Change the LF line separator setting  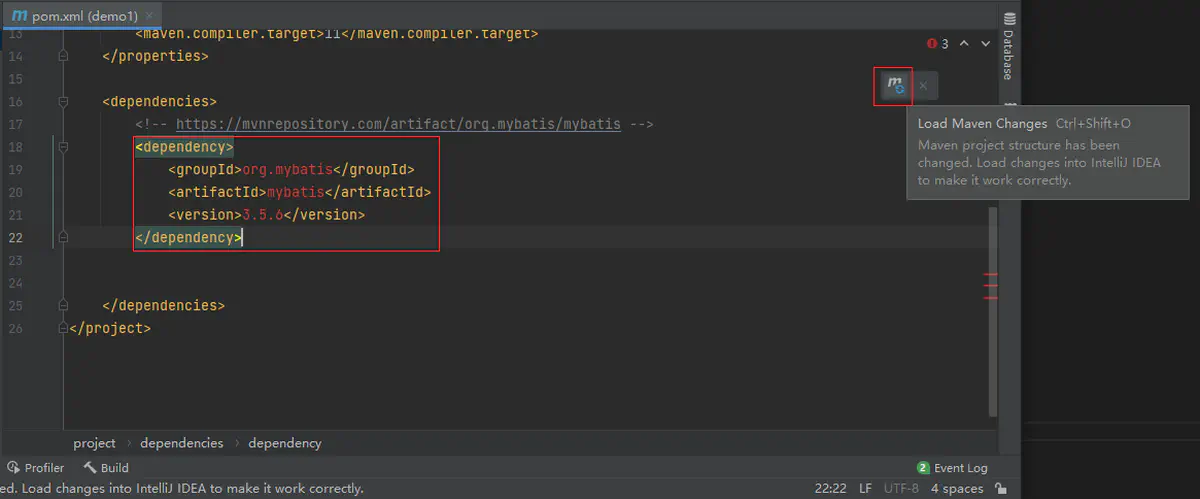point(866,489)
